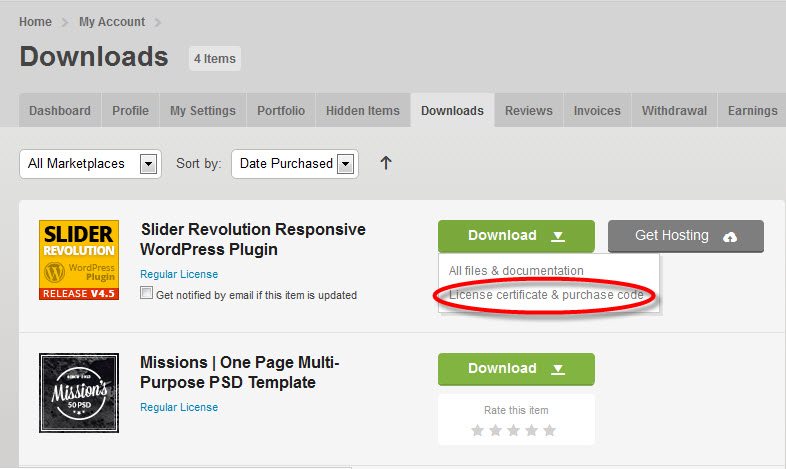Click Download button for Slider Revolution
This screenshot has height=469, width=786.
tap(516, 236)
